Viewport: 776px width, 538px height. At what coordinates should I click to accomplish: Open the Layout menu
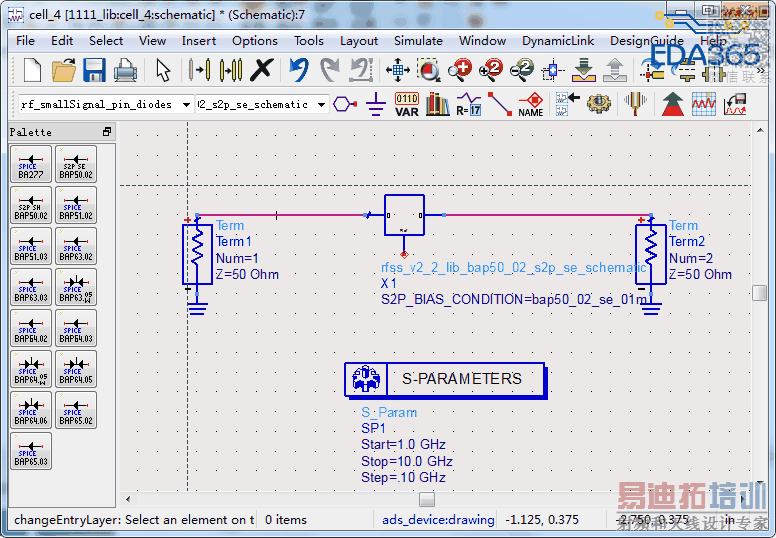pyautogui.click(x=359, y=41)
